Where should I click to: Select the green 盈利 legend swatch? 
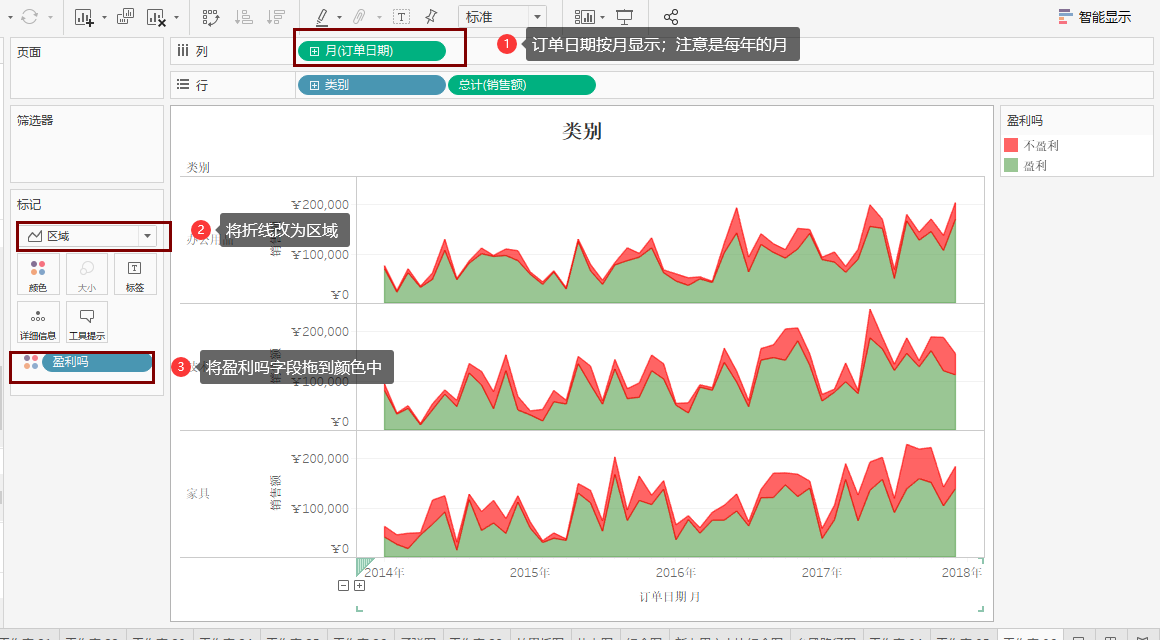(1011, 165)
